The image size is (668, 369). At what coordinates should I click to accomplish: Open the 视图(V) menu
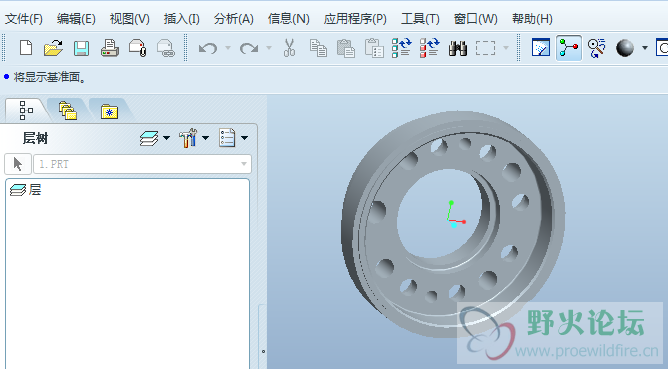(130, 19)
